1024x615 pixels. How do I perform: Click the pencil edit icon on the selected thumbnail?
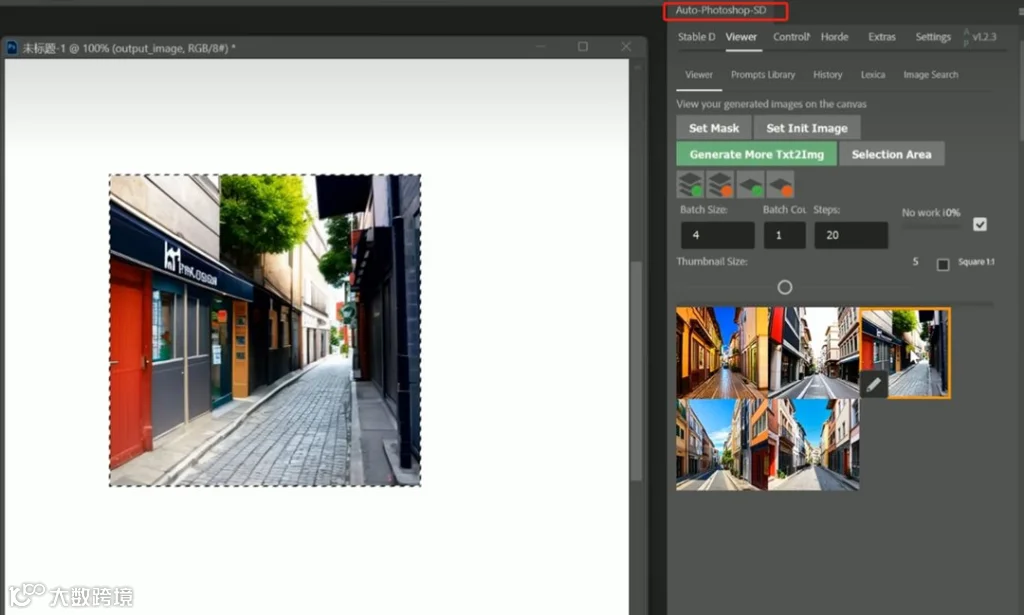(x=873, y=385)
